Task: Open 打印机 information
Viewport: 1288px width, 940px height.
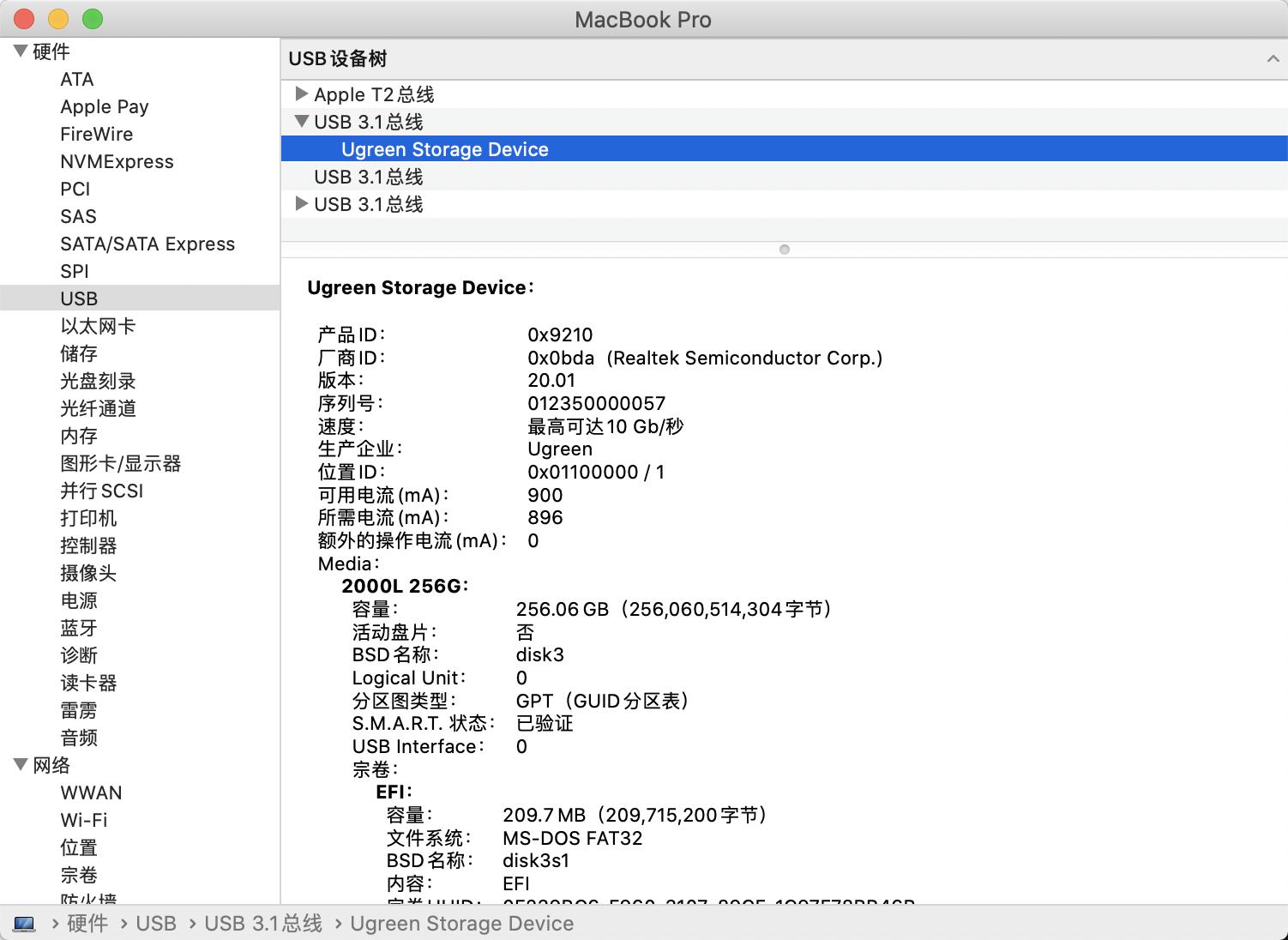Action: (88, 518)
